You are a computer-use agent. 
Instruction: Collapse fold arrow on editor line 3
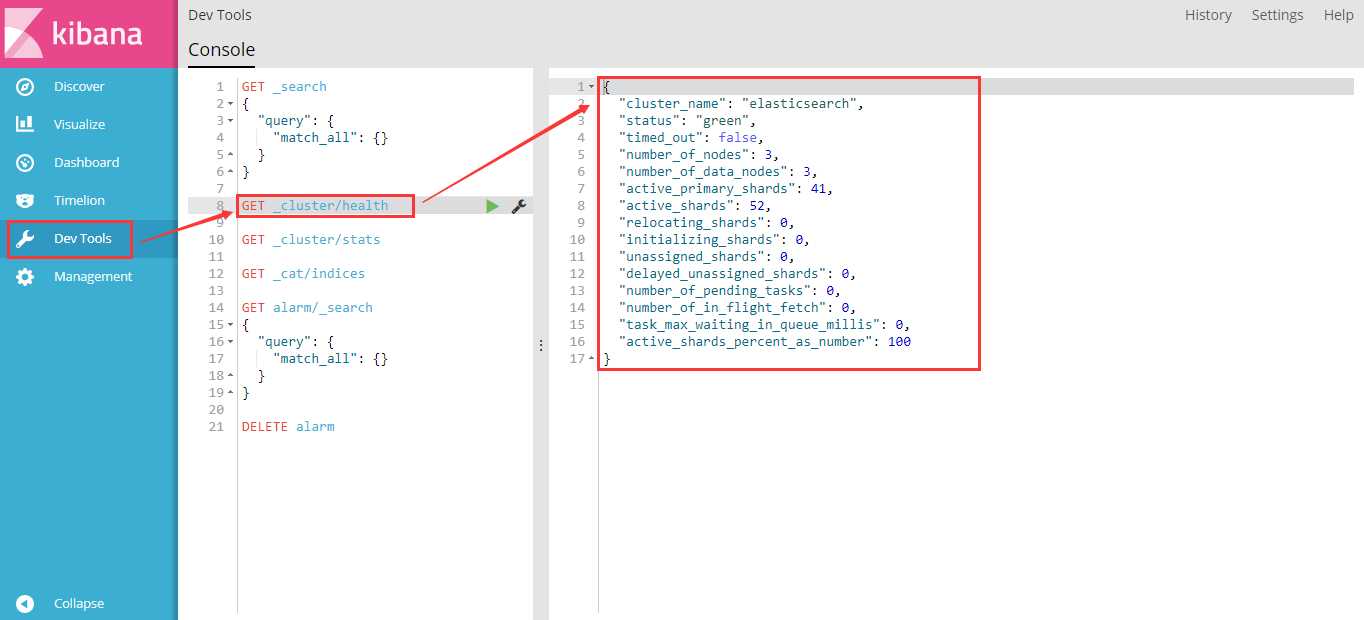click(231, 121)
